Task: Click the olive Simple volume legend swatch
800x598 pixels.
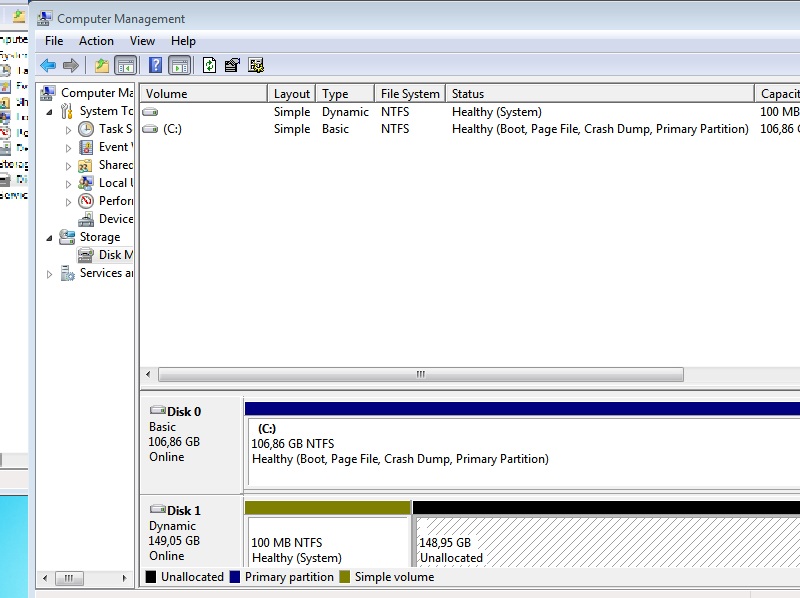Action: [x=345, y=577]
